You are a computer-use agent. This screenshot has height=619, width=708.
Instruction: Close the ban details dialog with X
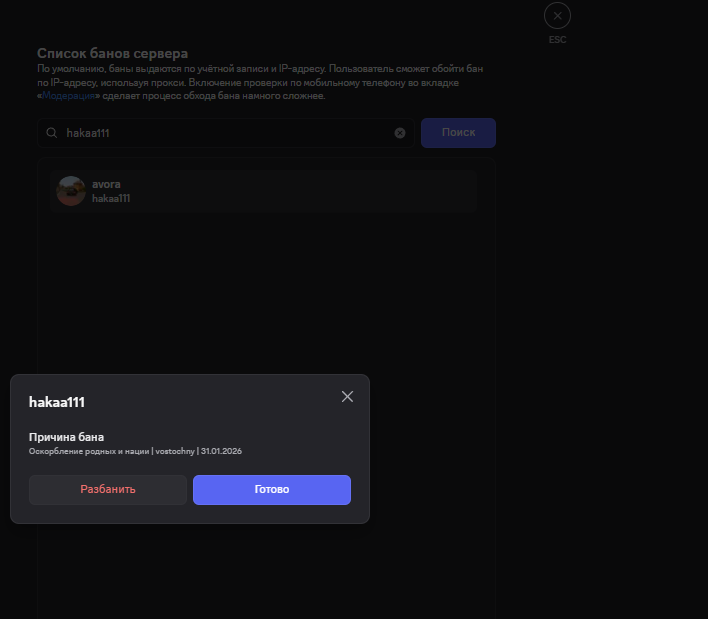[347, 397]
